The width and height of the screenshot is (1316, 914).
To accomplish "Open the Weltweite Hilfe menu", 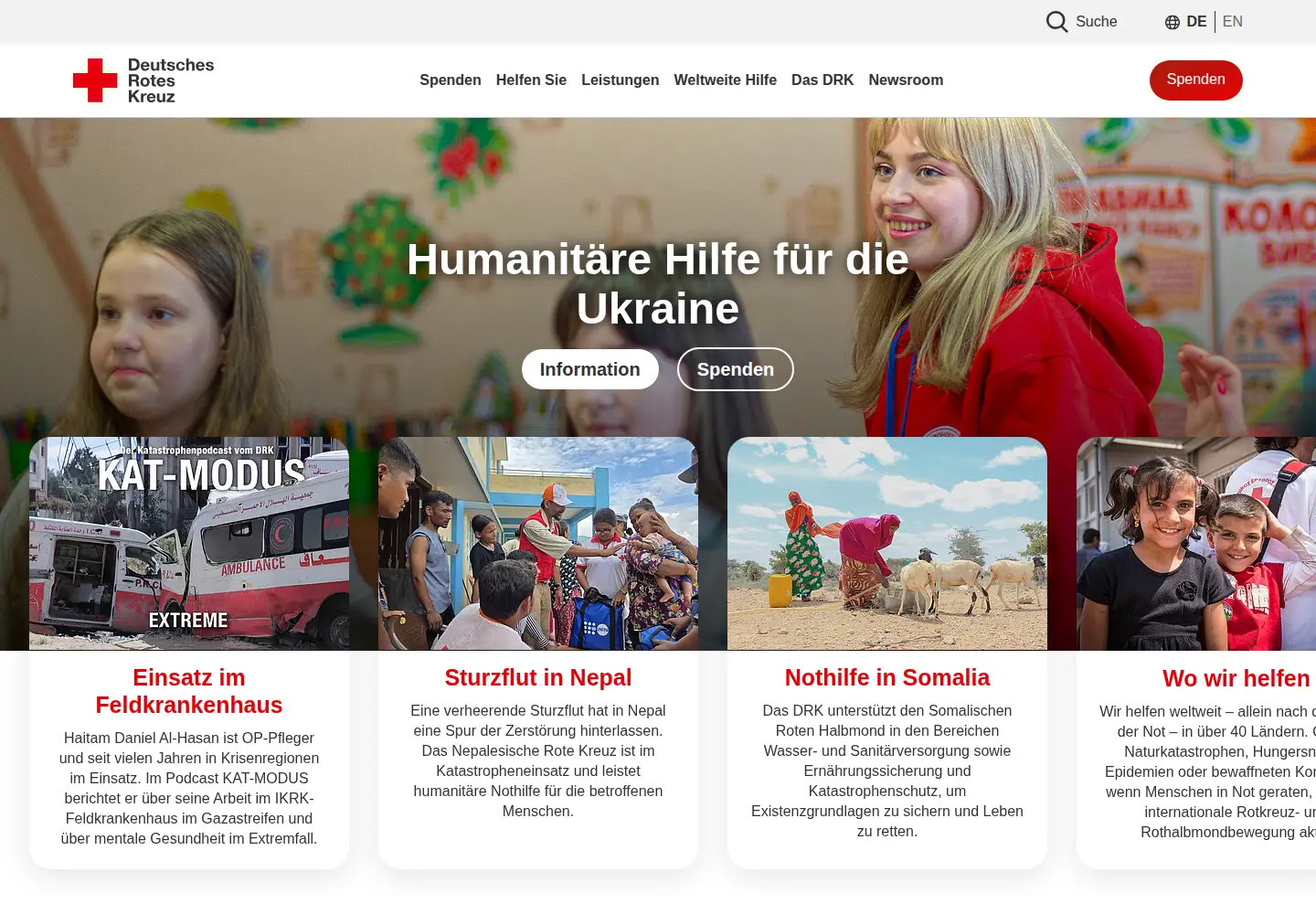I will pyautogui.click(x=725, y=80).
